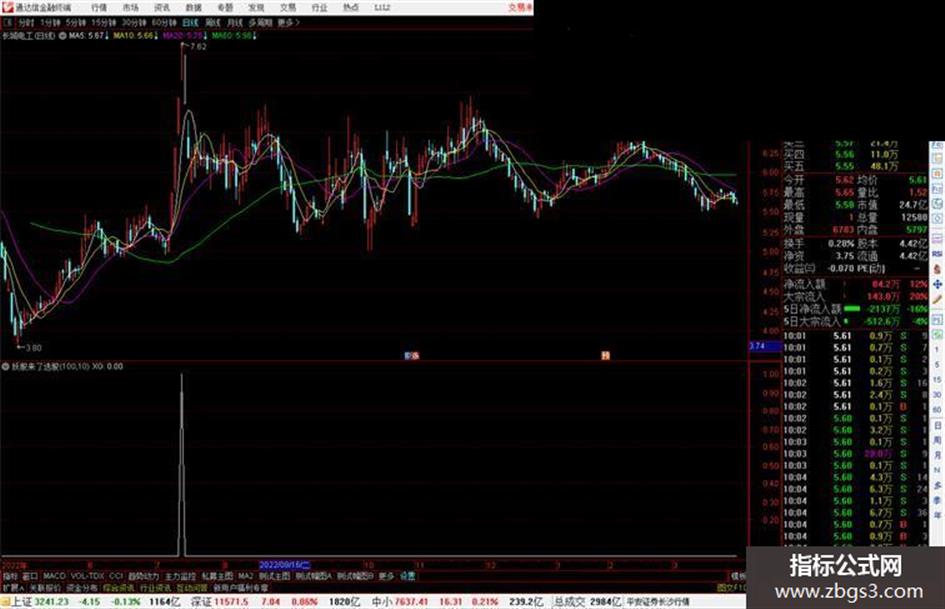Select the 月线 monthly period tab
The image size is (945, 609).
(x=235, y=22)
